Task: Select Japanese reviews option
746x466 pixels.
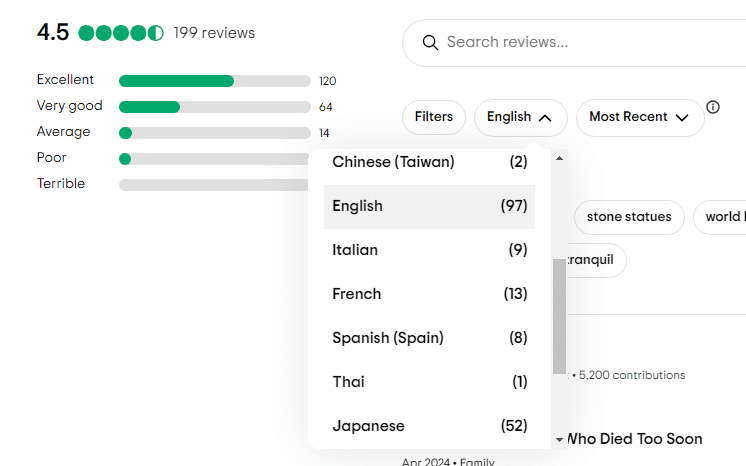Action: (x=429, y=426)
